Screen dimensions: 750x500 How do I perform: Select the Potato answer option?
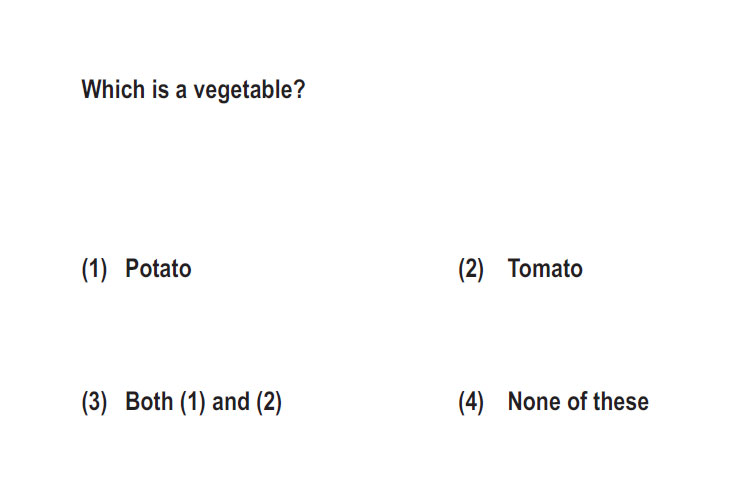(158, 268)
